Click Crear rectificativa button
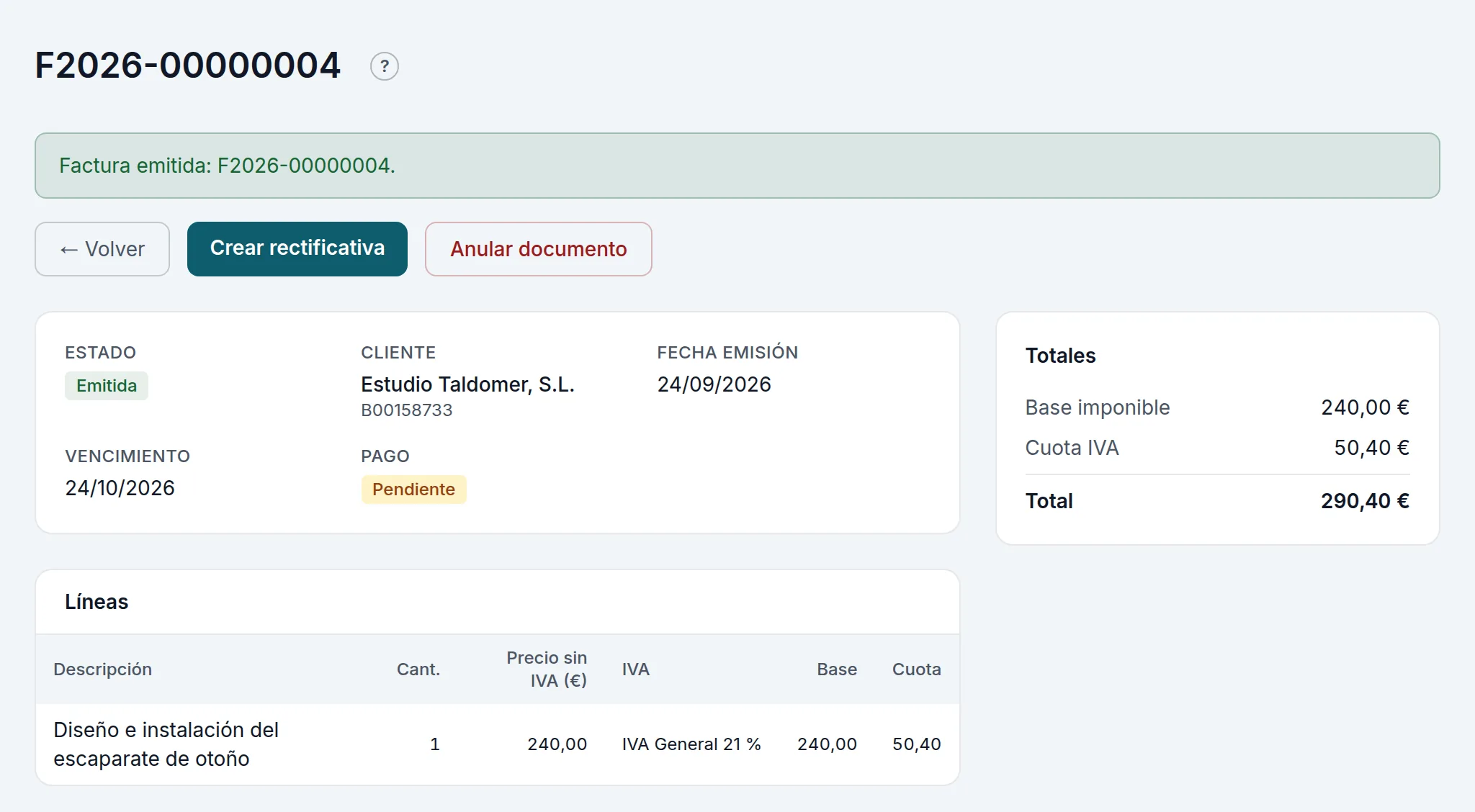The height and width of the screenshot is (812, 1475). pyautogui.click(x=297, y=249)
